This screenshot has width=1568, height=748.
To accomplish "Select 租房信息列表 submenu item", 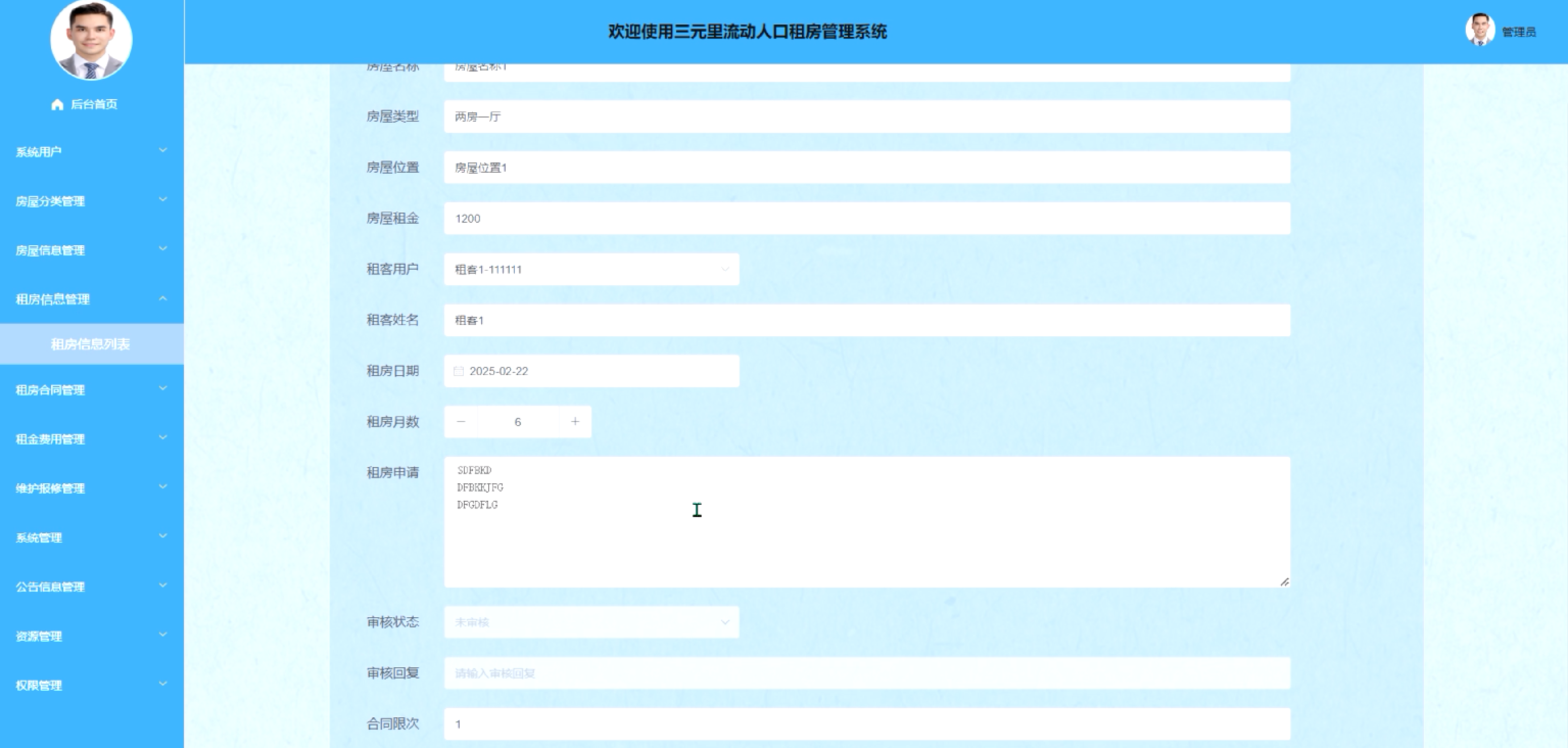I will point(90,344).
